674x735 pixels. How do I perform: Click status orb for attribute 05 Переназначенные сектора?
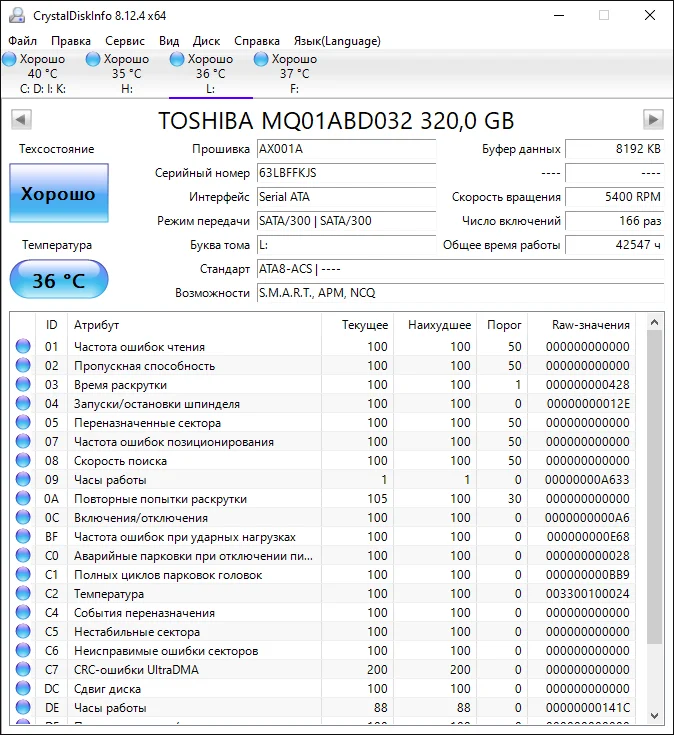point(23,422)
